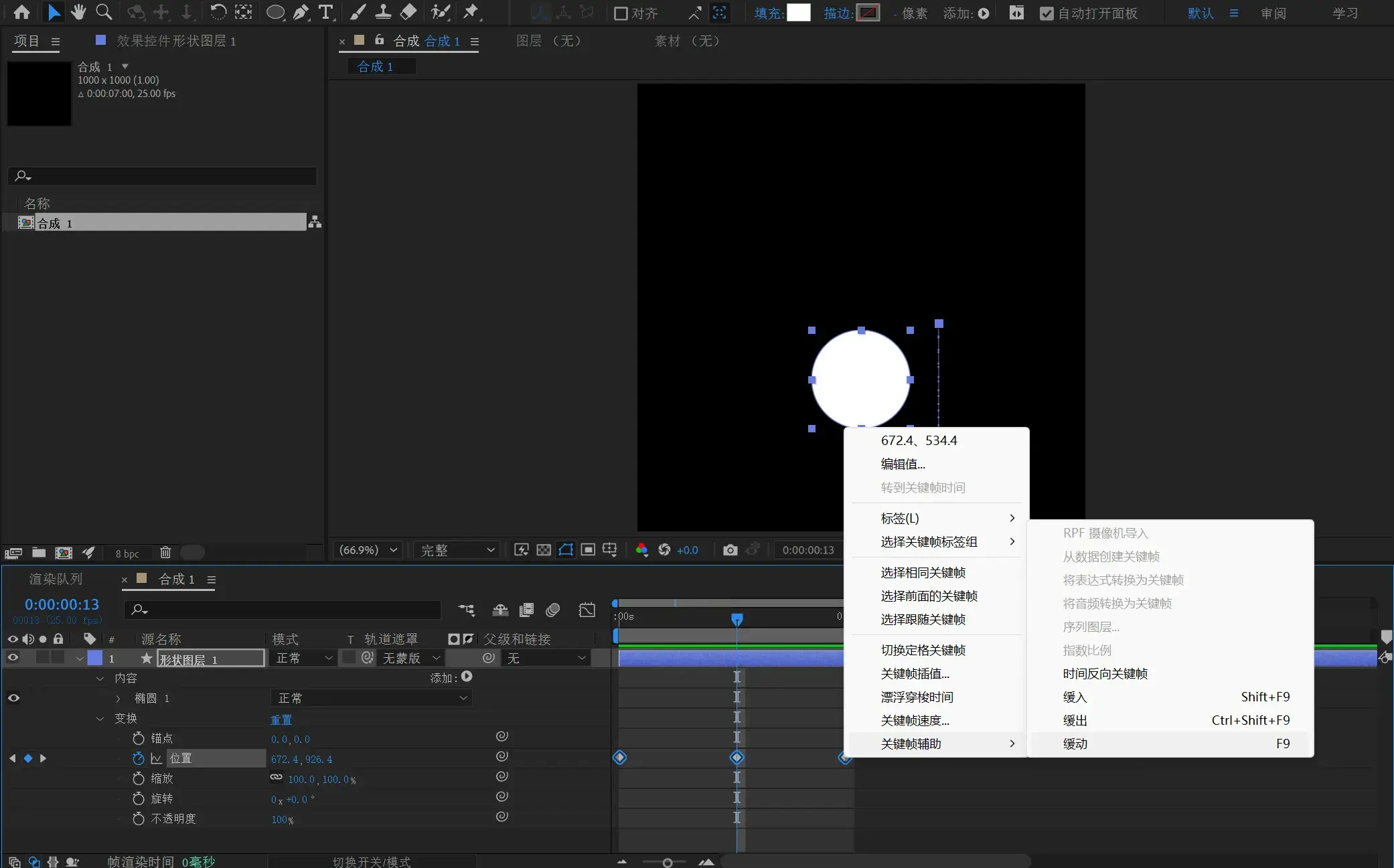The width and height of the screenshot is (1394, 868).
Task: Select the Type text tool
Action: point(326,12)
